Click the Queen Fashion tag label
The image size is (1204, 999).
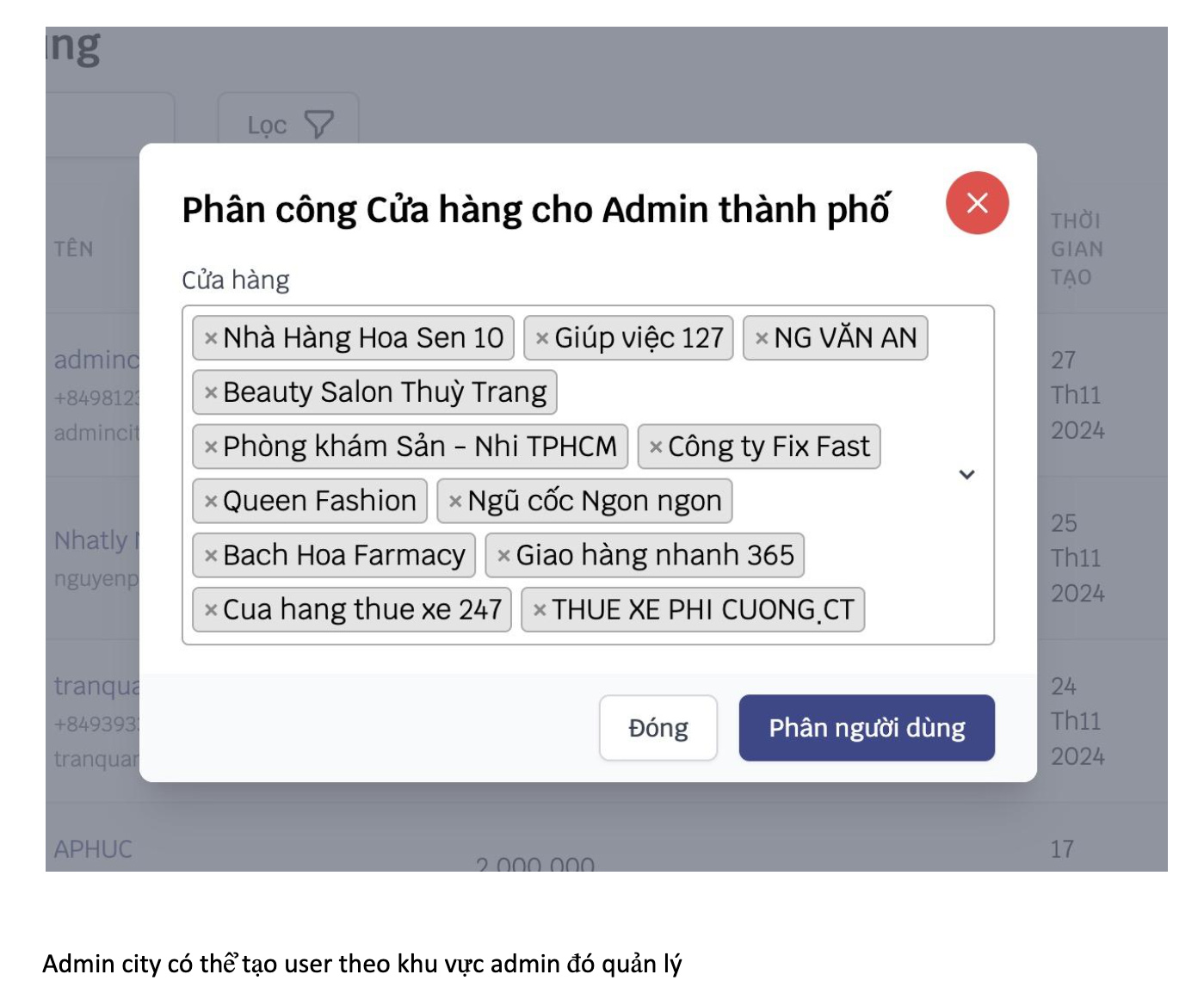pos(319,501)
